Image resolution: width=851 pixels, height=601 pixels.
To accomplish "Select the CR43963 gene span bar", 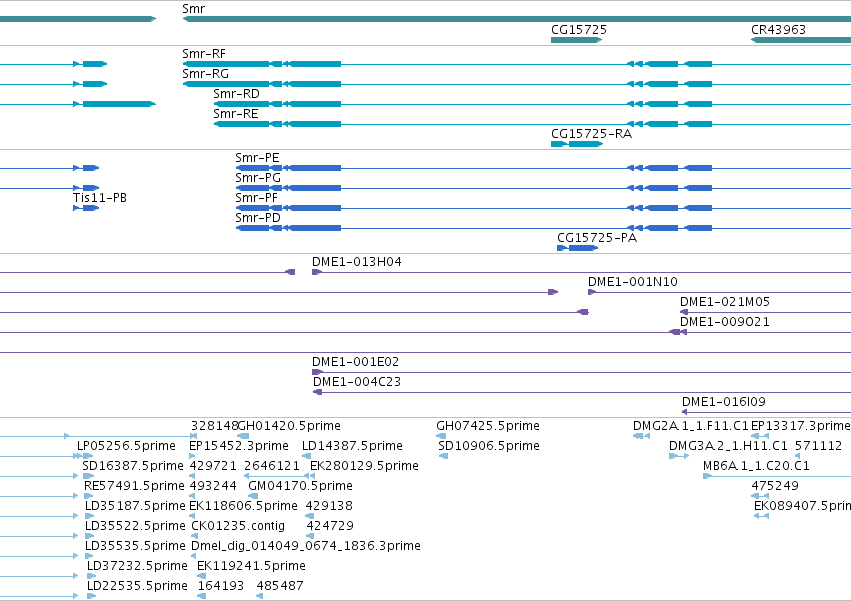I will click(801, 40).
